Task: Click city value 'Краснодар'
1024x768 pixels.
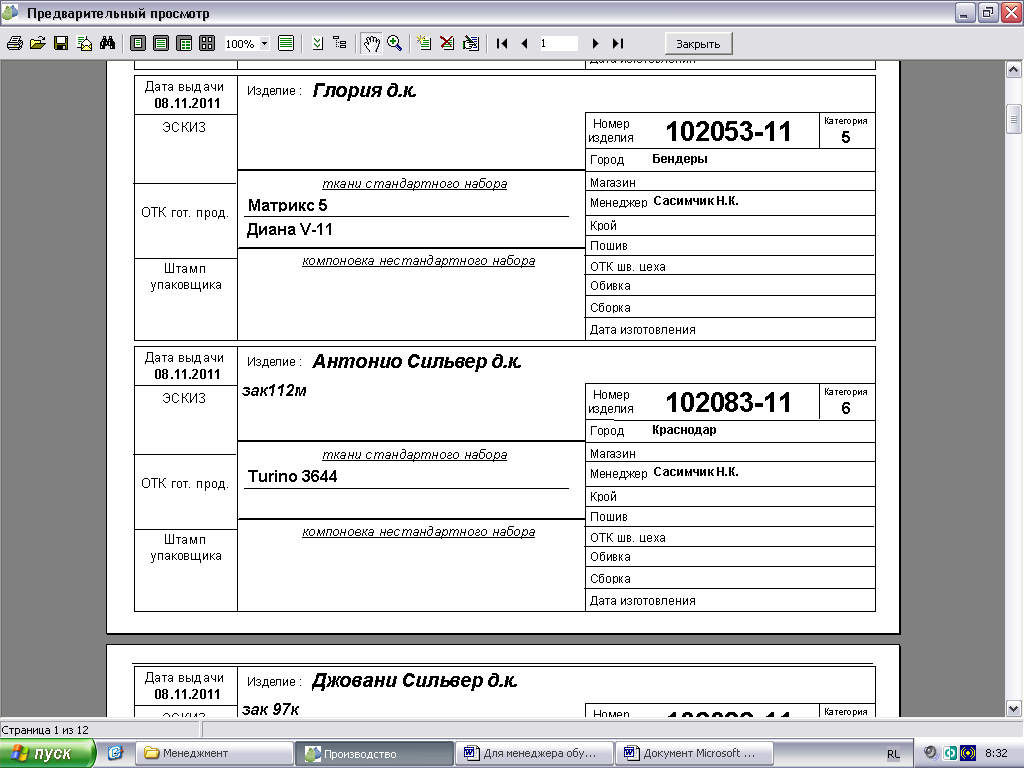Action: [684, 430]
